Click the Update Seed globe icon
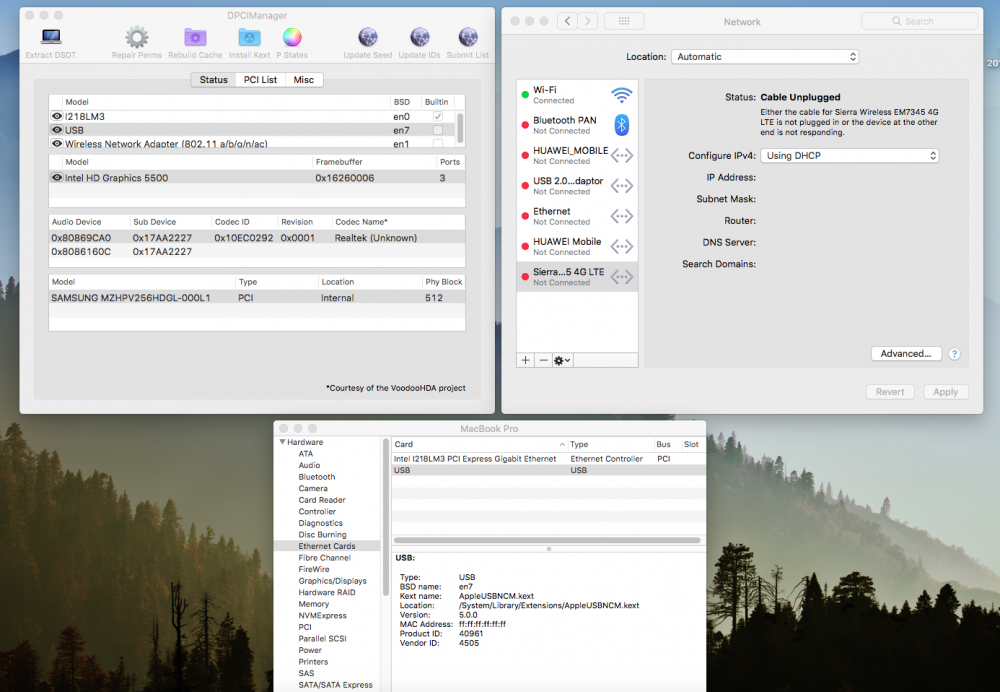The width and height of the screenshot is (1000, 692). coord(368,37)
